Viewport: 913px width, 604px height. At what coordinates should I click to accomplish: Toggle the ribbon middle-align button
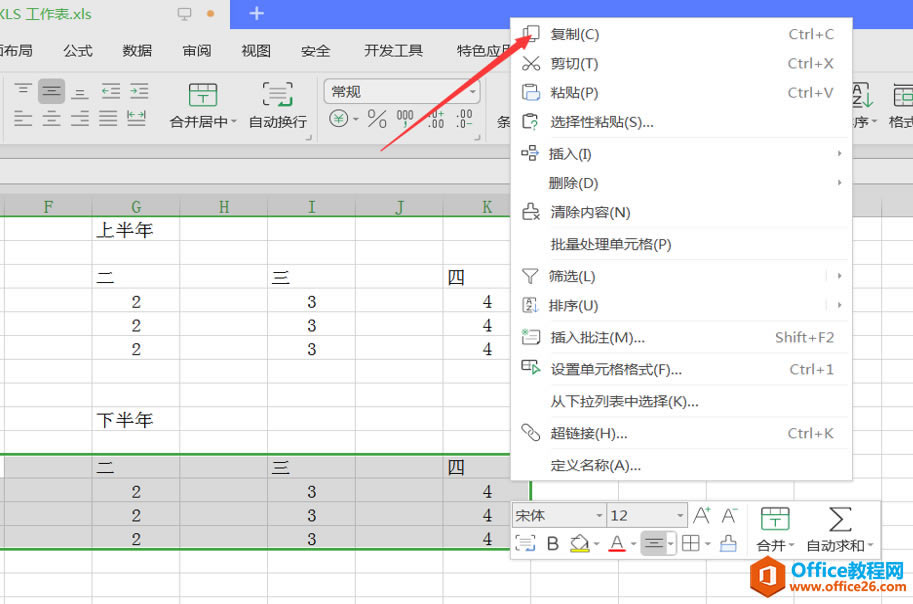(x=51, y=91)
